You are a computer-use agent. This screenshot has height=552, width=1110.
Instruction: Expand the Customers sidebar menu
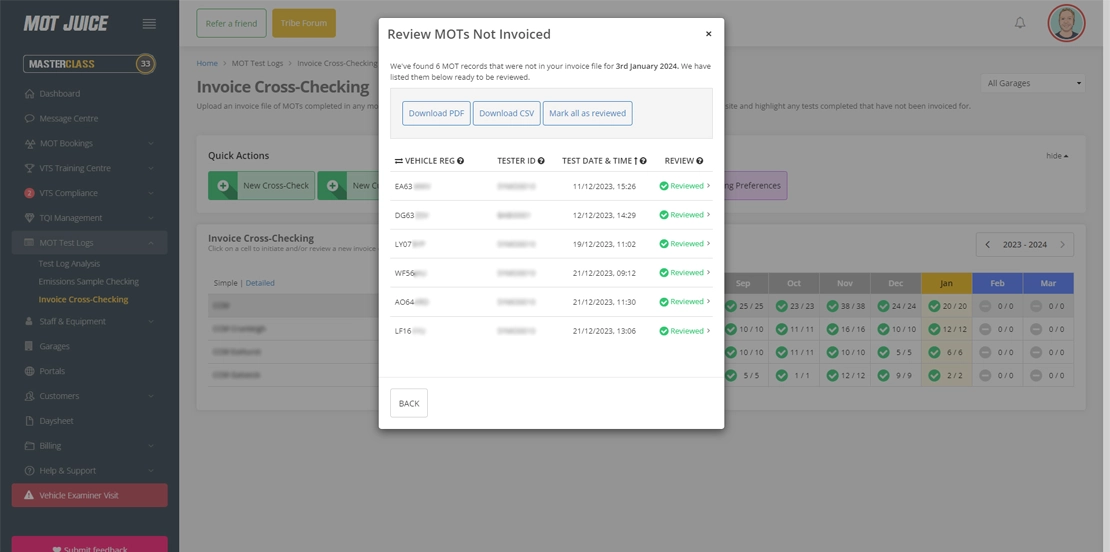[89, 396]
